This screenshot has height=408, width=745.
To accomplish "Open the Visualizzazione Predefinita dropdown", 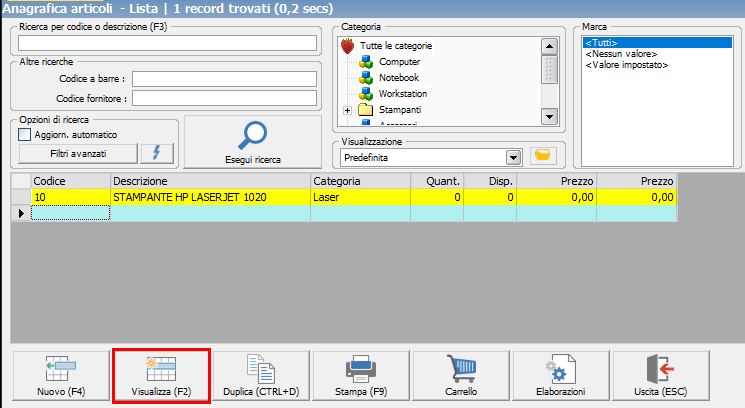I will point(513,157).
